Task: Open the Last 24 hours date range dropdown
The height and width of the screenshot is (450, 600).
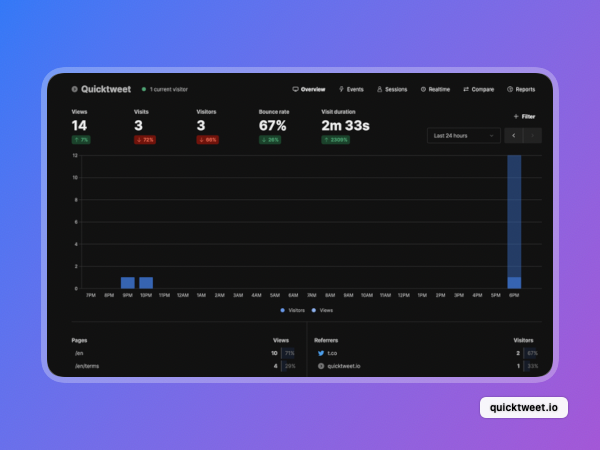Action: 464,135
